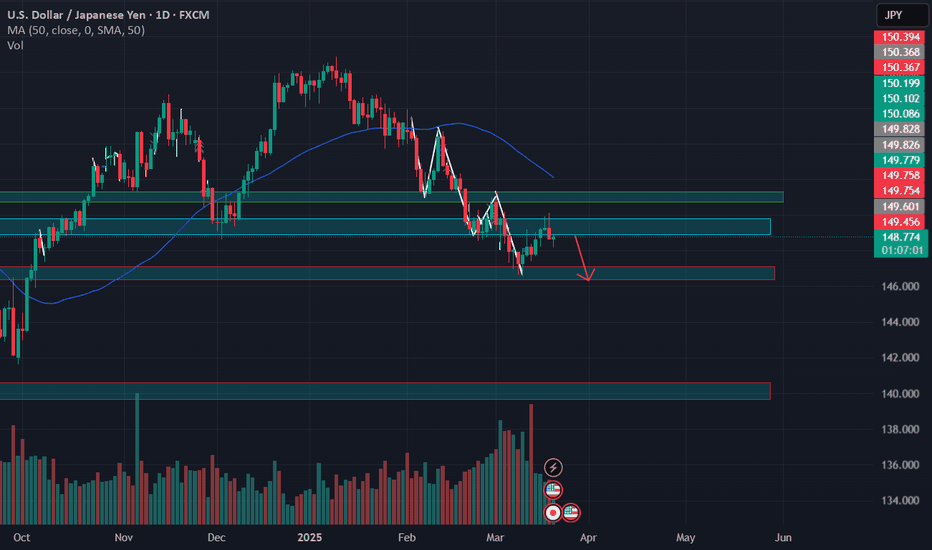Click the Mar label on the time axis
The width and height of the screenshot is (932, 550).
[495, 538]
